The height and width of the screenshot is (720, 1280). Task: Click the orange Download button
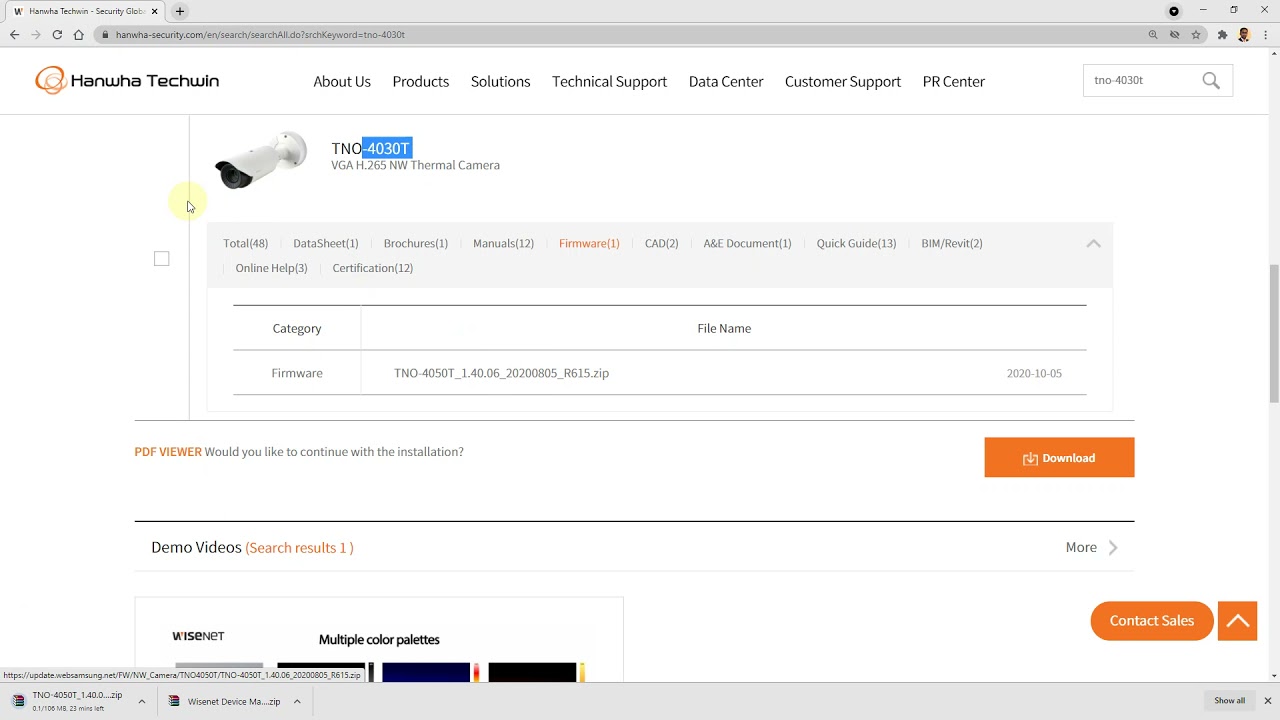click(1059, 458)
